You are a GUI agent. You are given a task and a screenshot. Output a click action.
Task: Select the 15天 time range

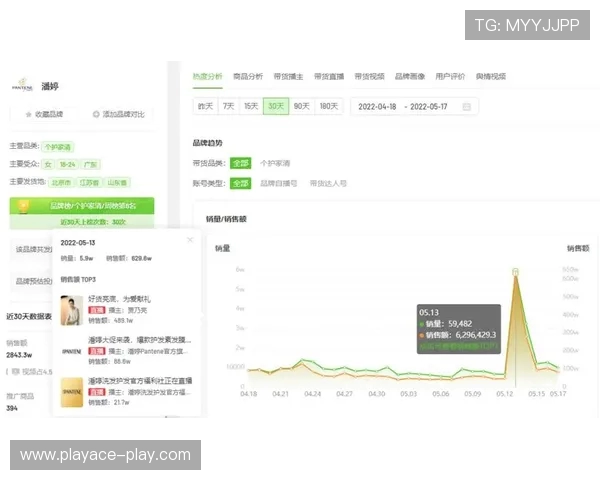[x=251, y=106]
